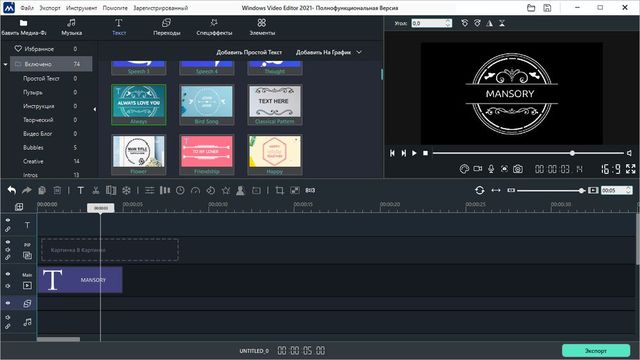Redo action with the forward arrow
The height and width of the screenshot is (360, 640).
point(27,190)
